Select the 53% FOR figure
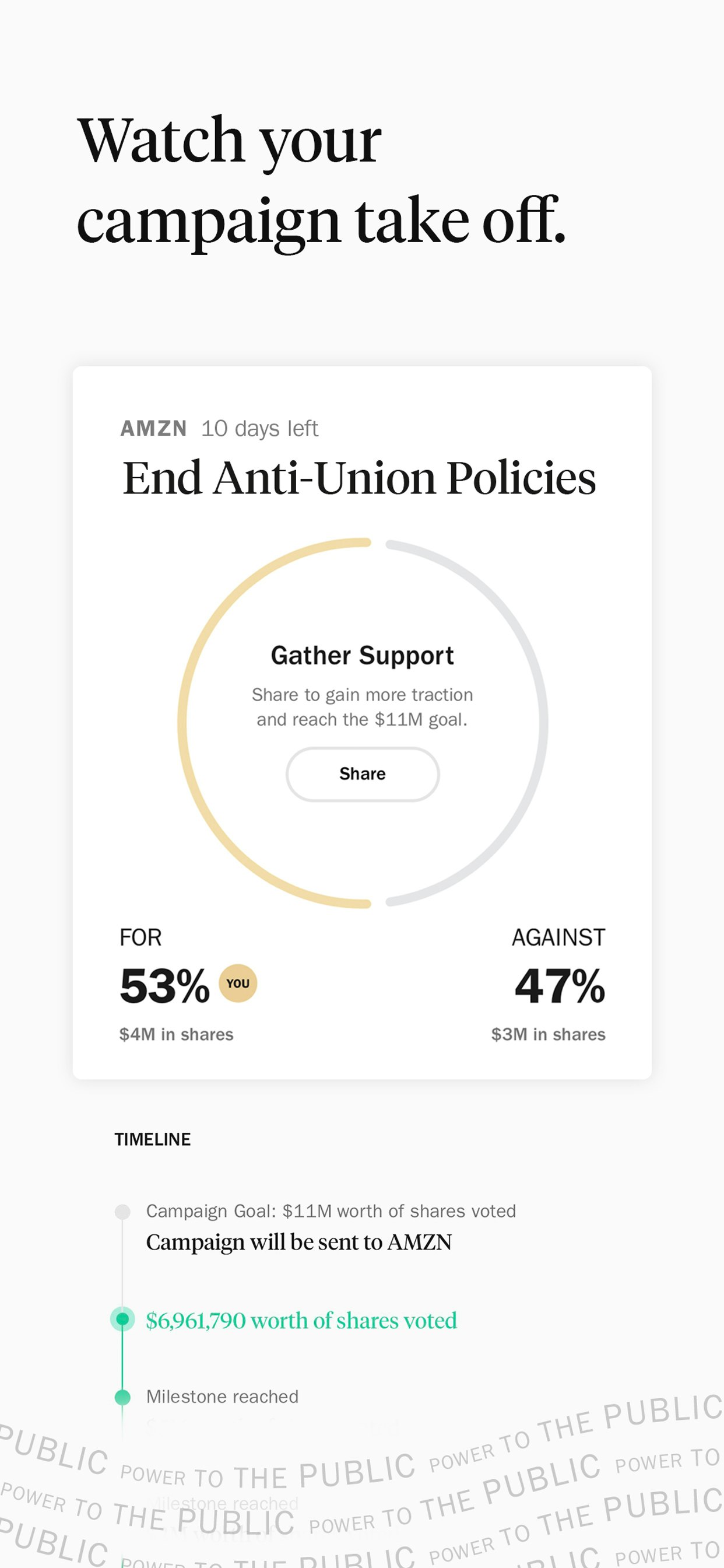Screen dimensions: 724x1568 coord(164,985)
